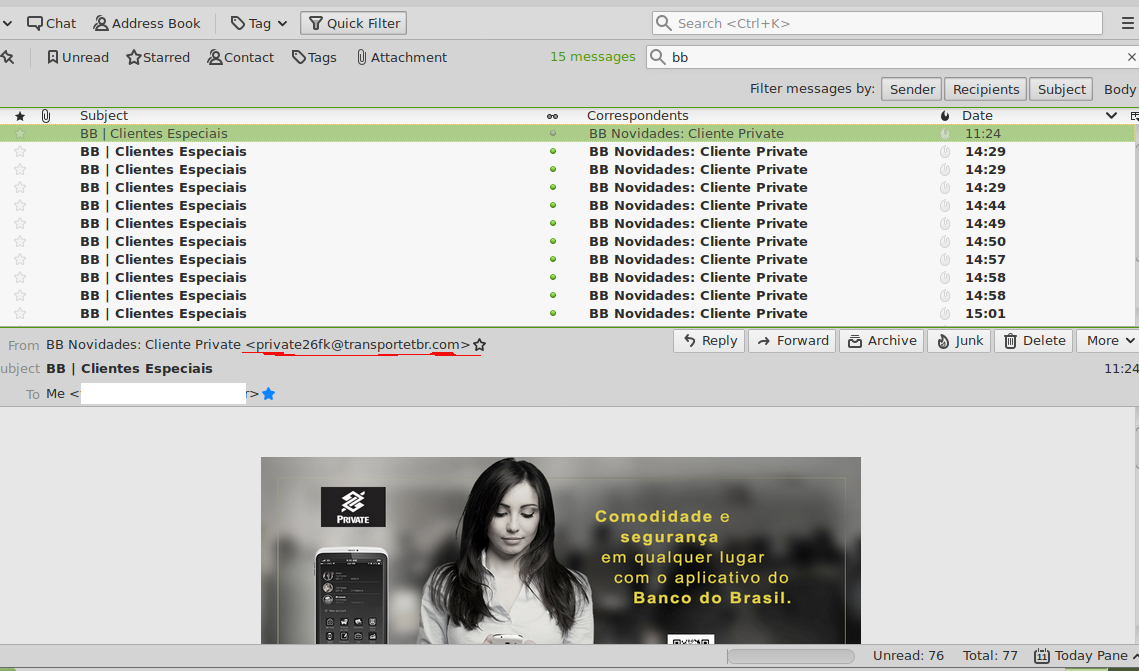Clear the quick filter text with X
The height and width of the screenshot is (671, 1139).
(1131, 57)
